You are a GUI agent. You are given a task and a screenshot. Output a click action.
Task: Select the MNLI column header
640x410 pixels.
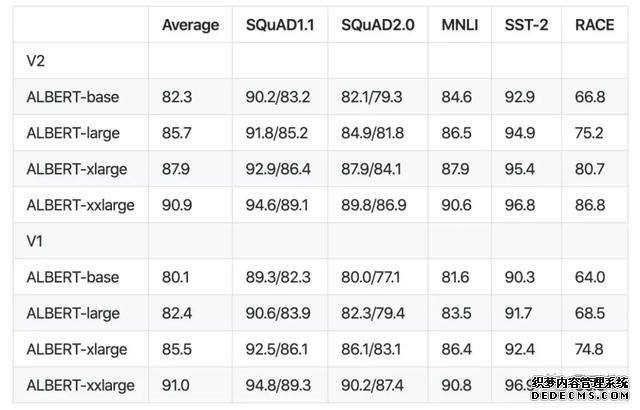click(x=460, y=25)
